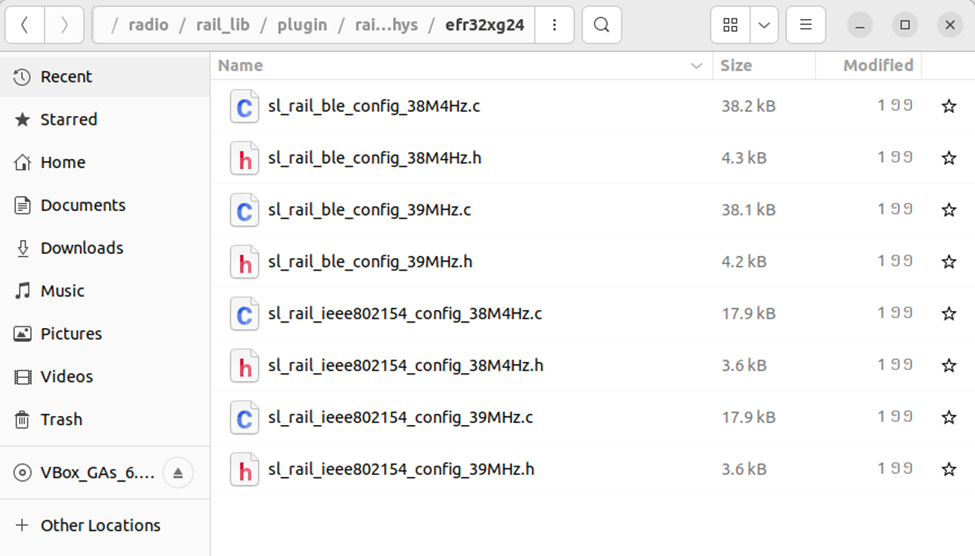The width and height of the screenshot is (975, 556).
Task: Navigate to rail_lib in path bar
Action: (221, 25)
